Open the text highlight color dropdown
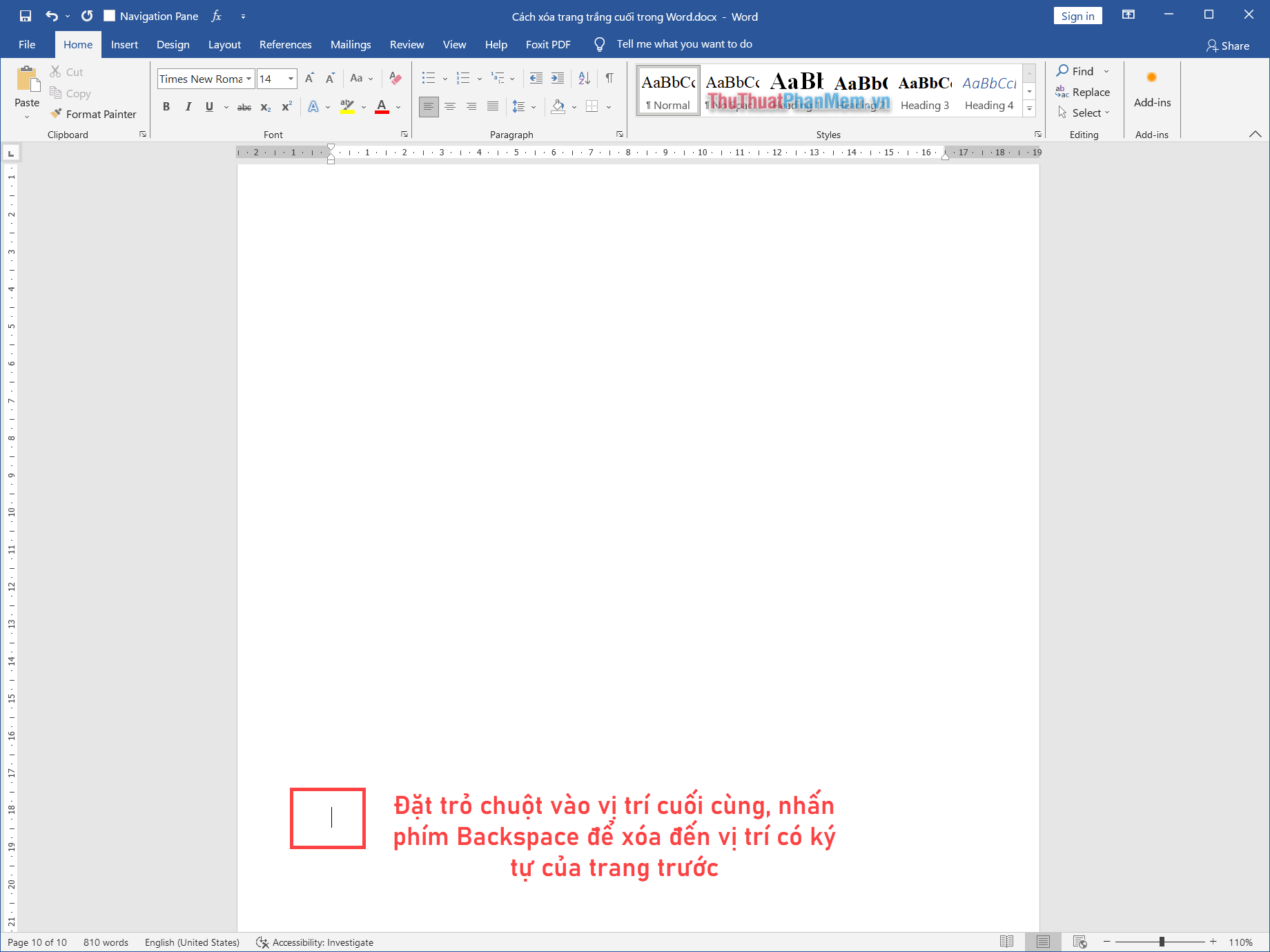The width and height of the screenshot is (1270, 952). point(364,106)
